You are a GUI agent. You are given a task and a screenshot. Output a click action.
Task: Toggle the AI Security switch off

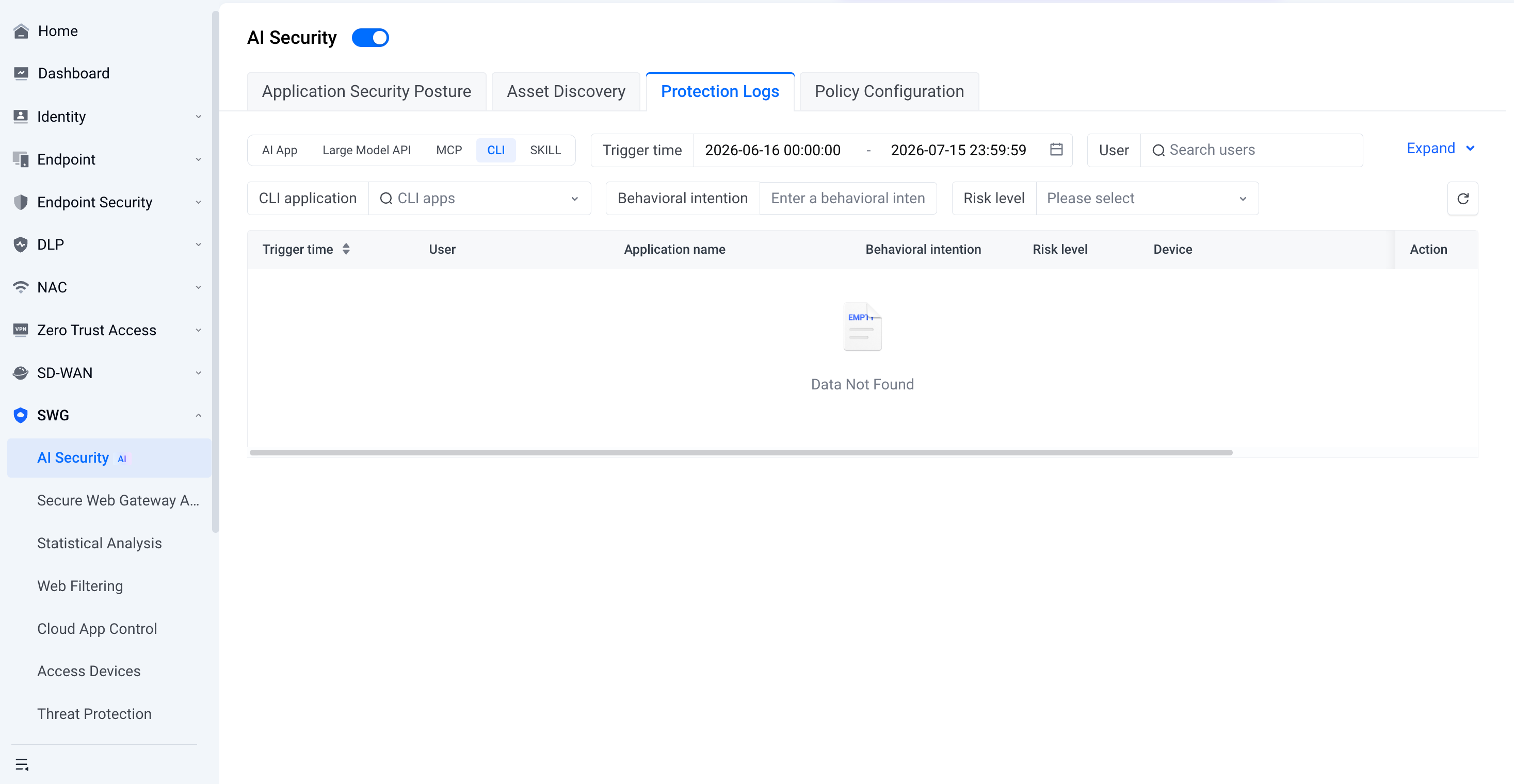[x=371, y=38]
